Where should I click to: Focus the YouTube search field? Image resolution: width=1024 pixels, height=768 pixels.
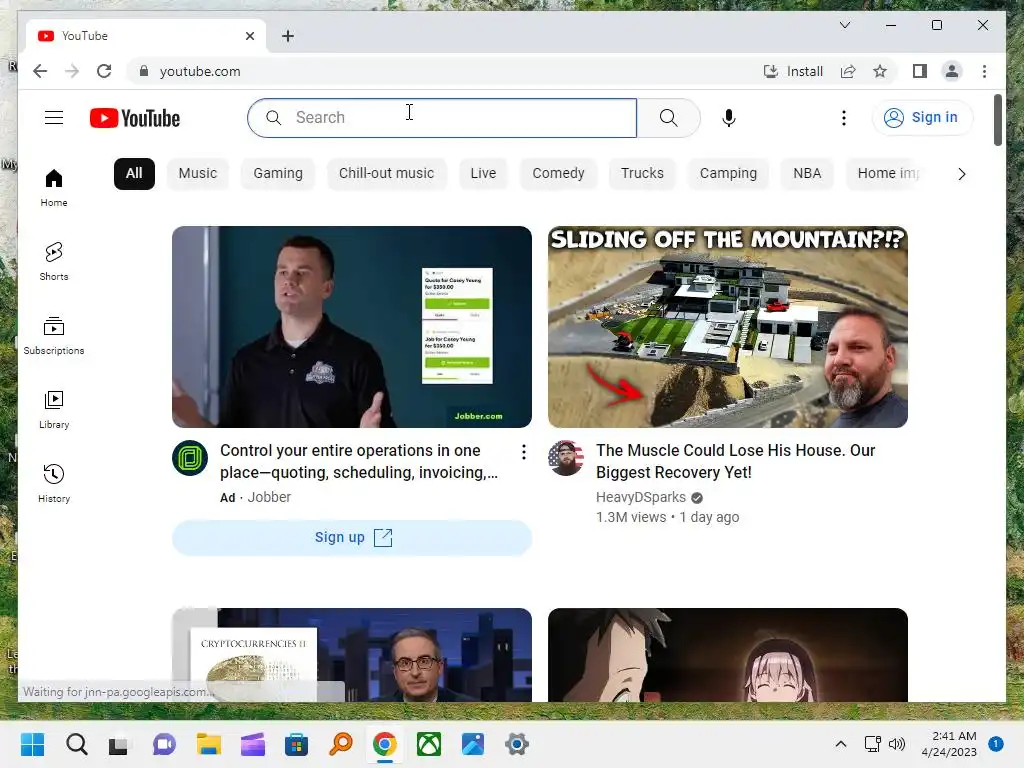coord(442,118)
